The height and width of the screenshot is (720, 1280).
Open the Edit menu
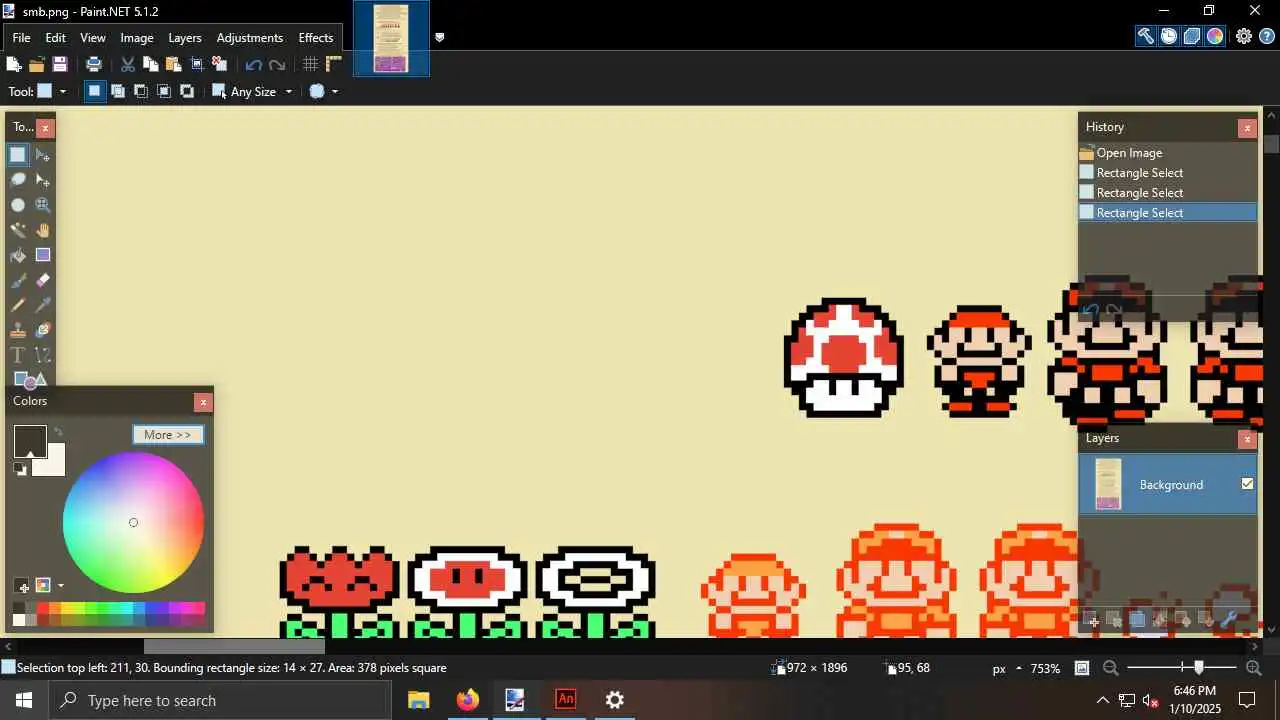coord(56,37)
